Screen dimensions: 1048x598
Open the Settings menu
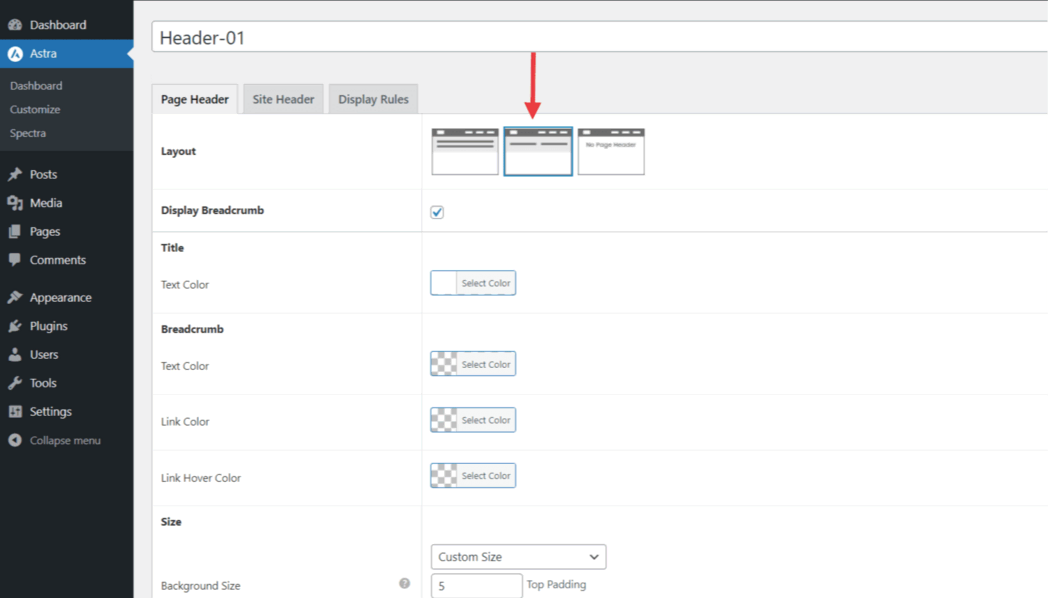(67, 412)
